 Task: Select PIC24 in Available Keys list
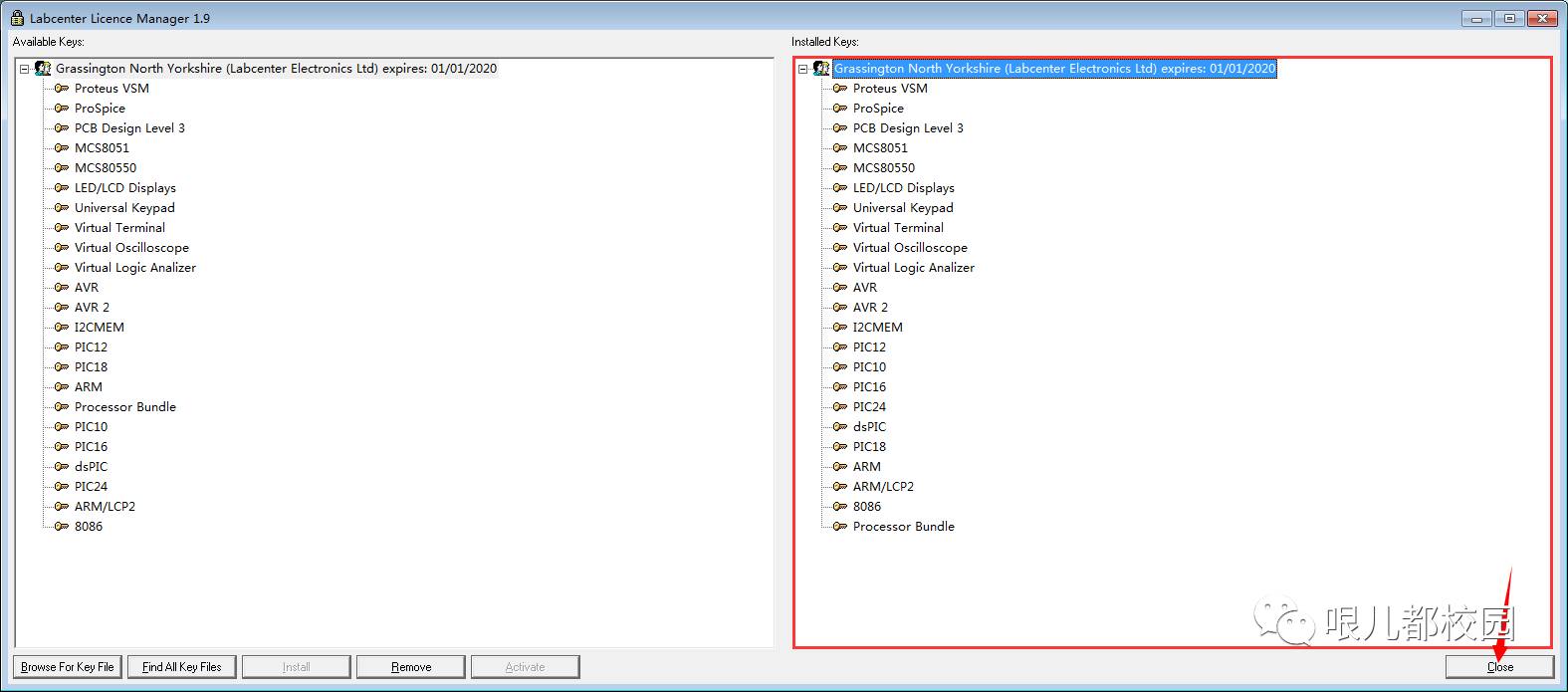click(91, 487)
